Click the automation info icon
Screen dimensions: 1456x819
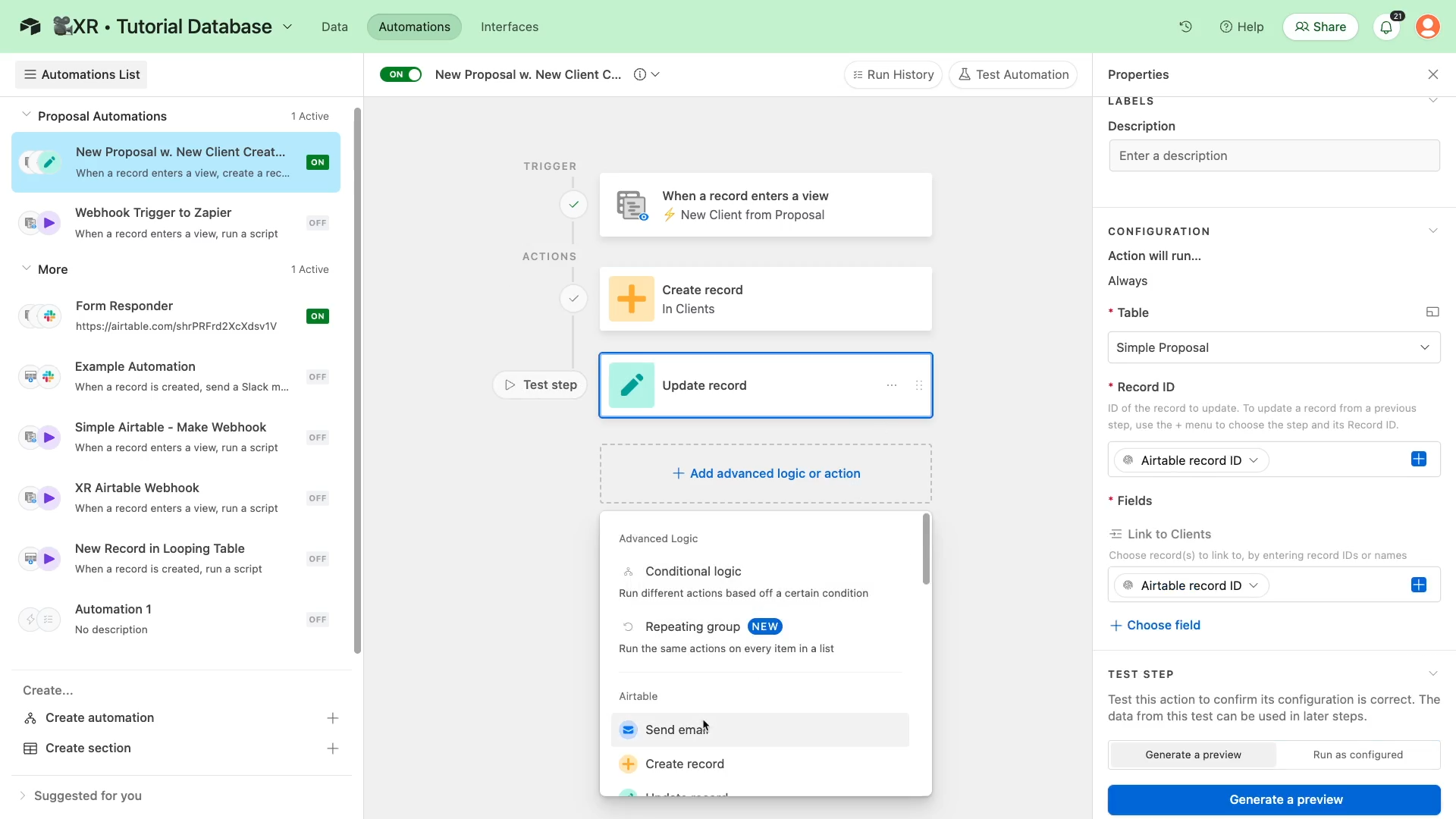pyautogui.click(x=640, y=74)
